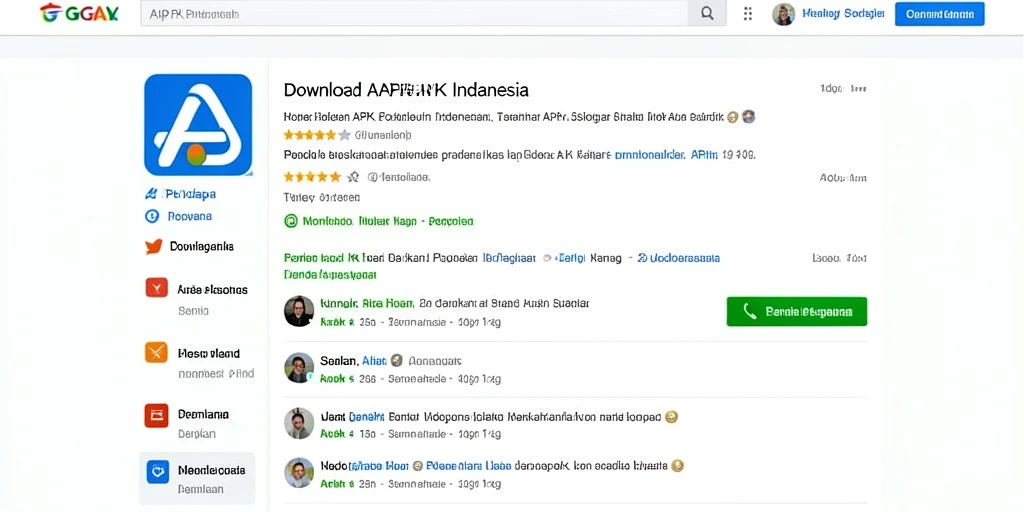Click first commenter's green name link

click(x=367, y=303)
